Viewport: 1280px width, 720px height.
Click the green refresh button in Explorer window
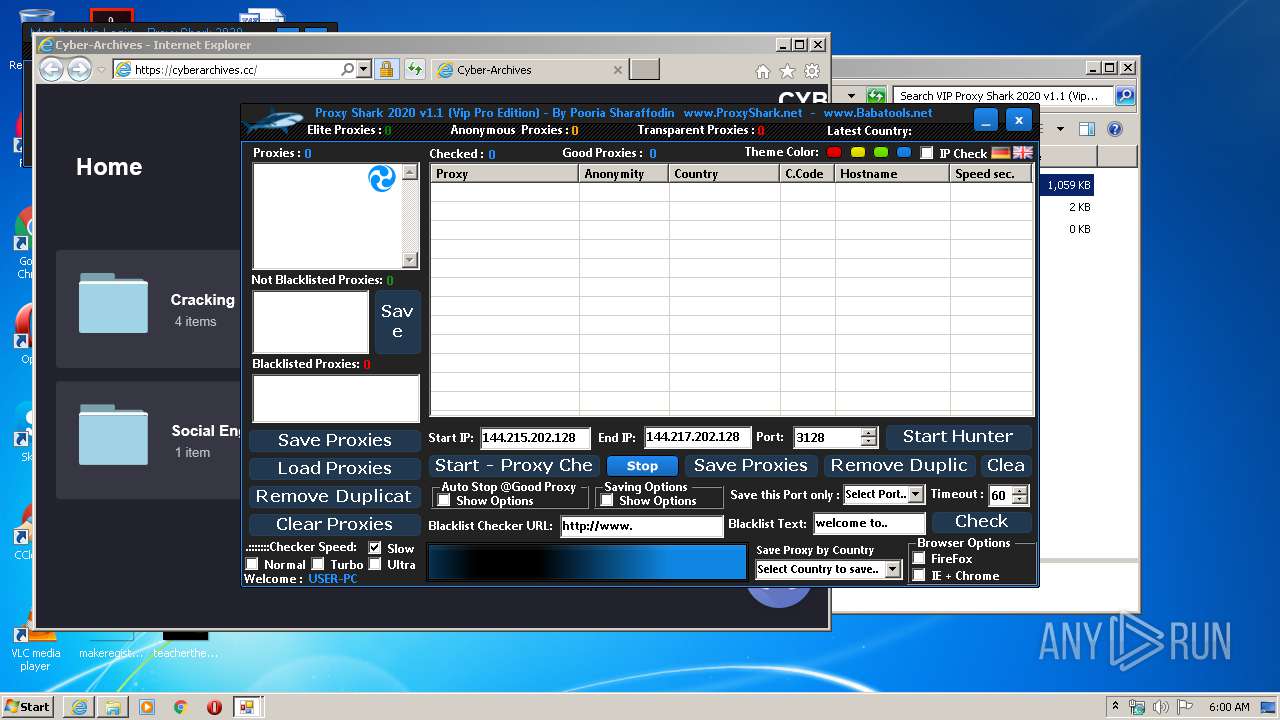pos(876,96)
